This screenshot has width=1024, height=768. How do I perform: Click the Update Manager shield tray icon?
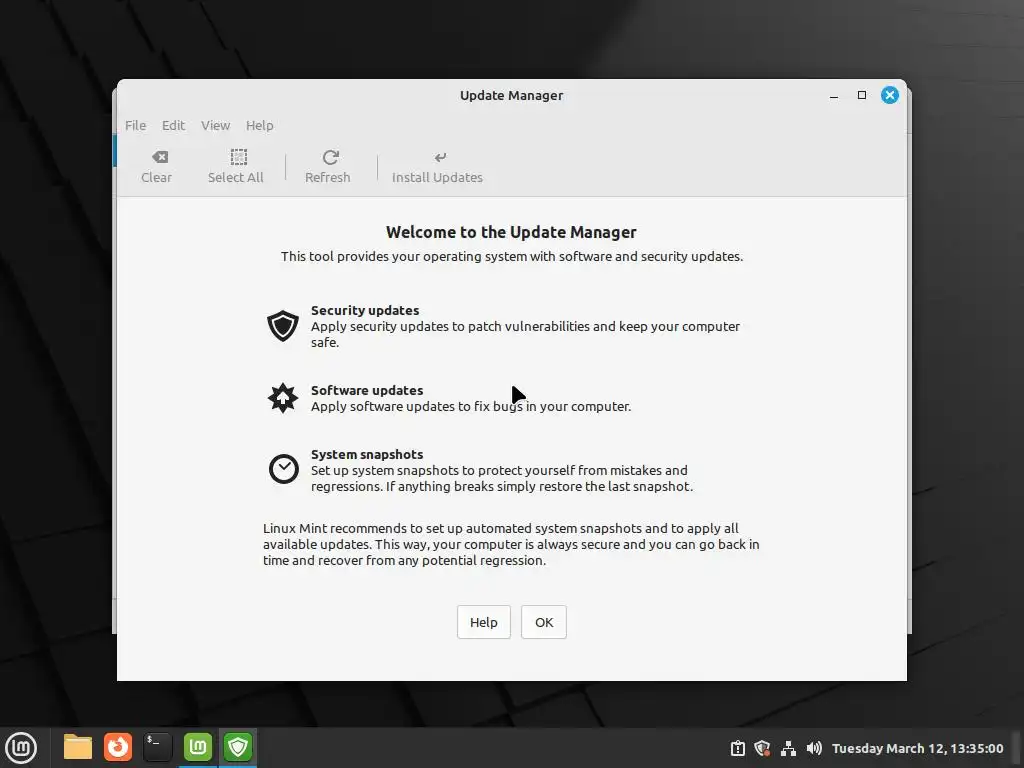(762, 748)
